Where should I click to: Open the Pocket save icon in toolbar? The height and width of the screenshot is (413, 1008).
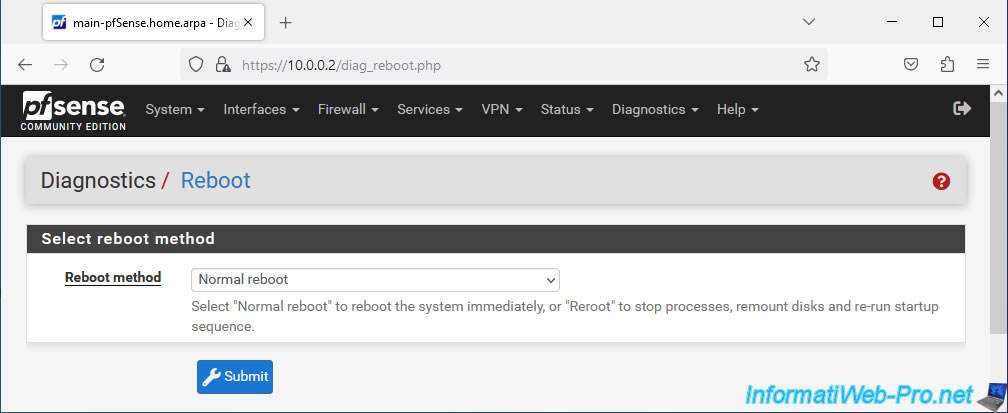tap(911, 64)
